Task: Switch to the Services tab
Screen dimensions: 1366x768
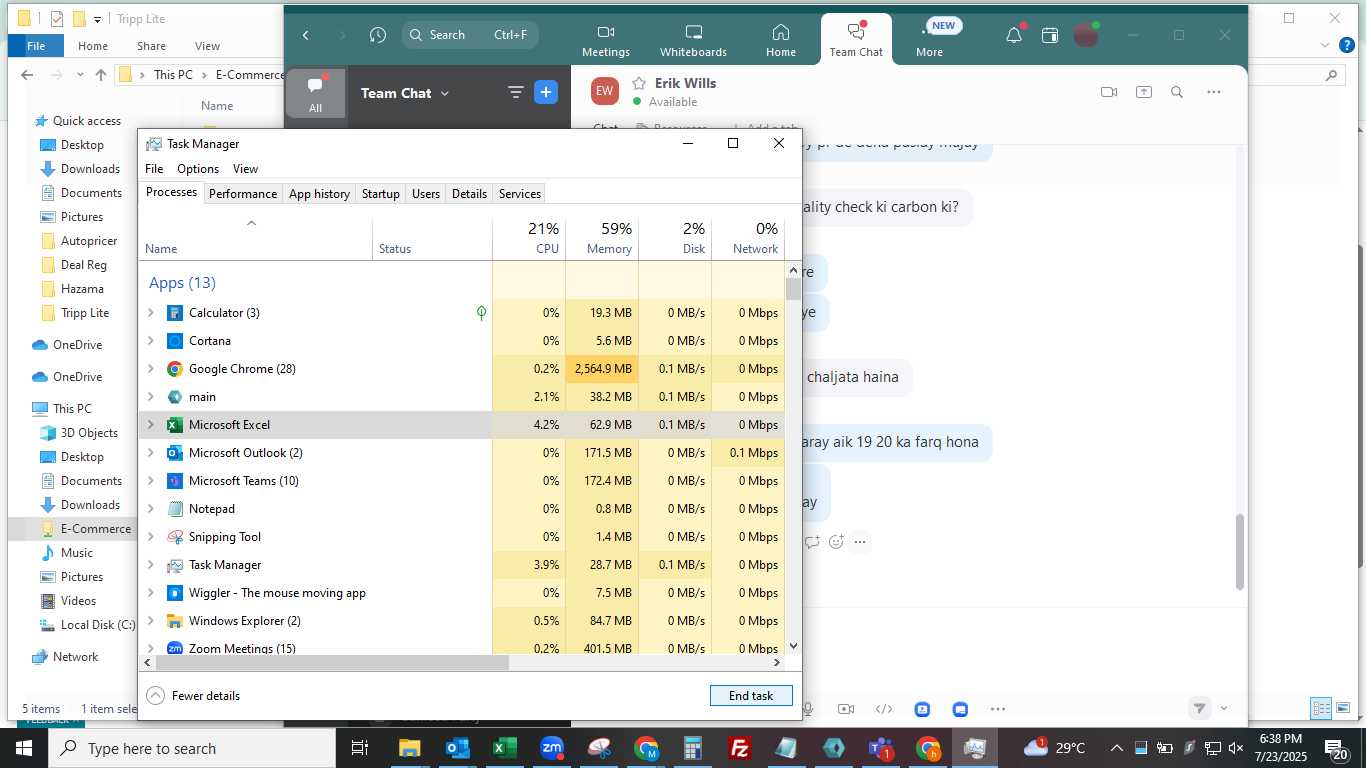Action: (520, 194)
